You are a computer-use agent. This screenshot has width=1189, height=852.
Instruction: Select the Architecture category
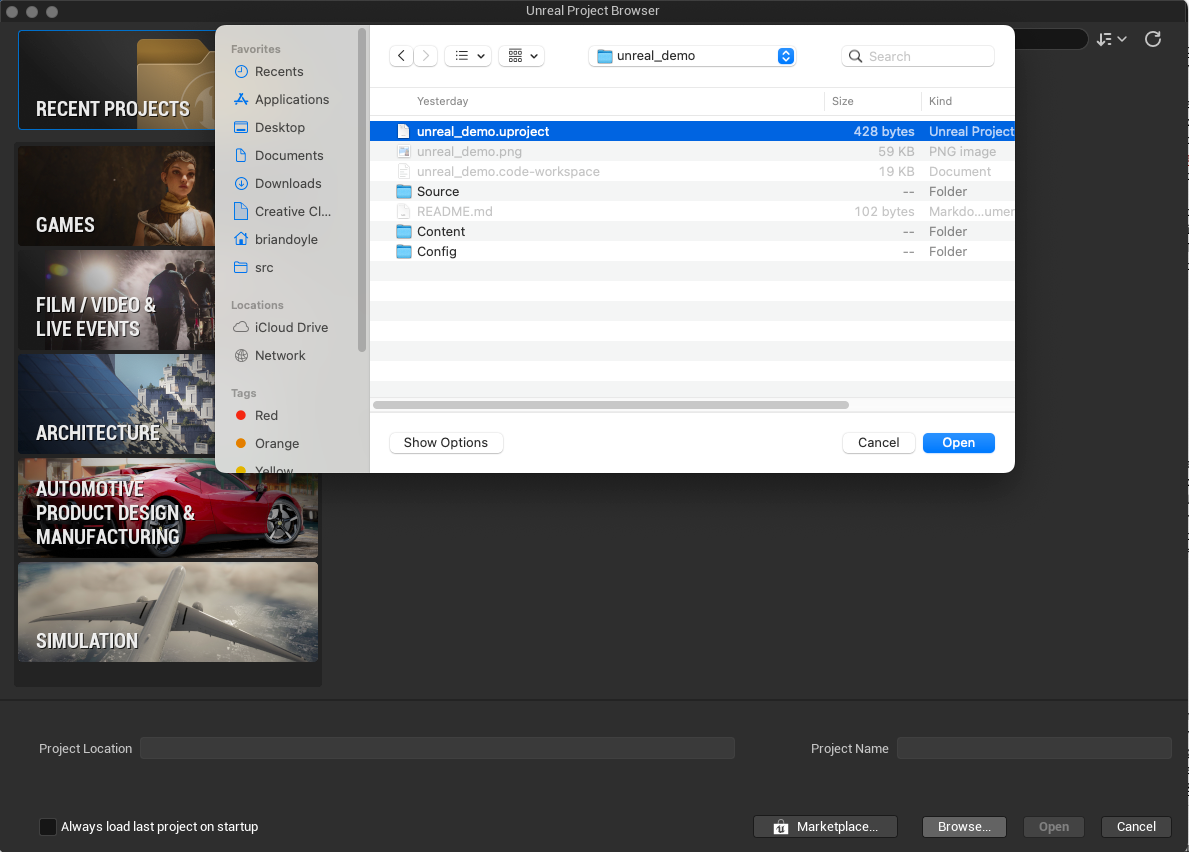(117, 404)
